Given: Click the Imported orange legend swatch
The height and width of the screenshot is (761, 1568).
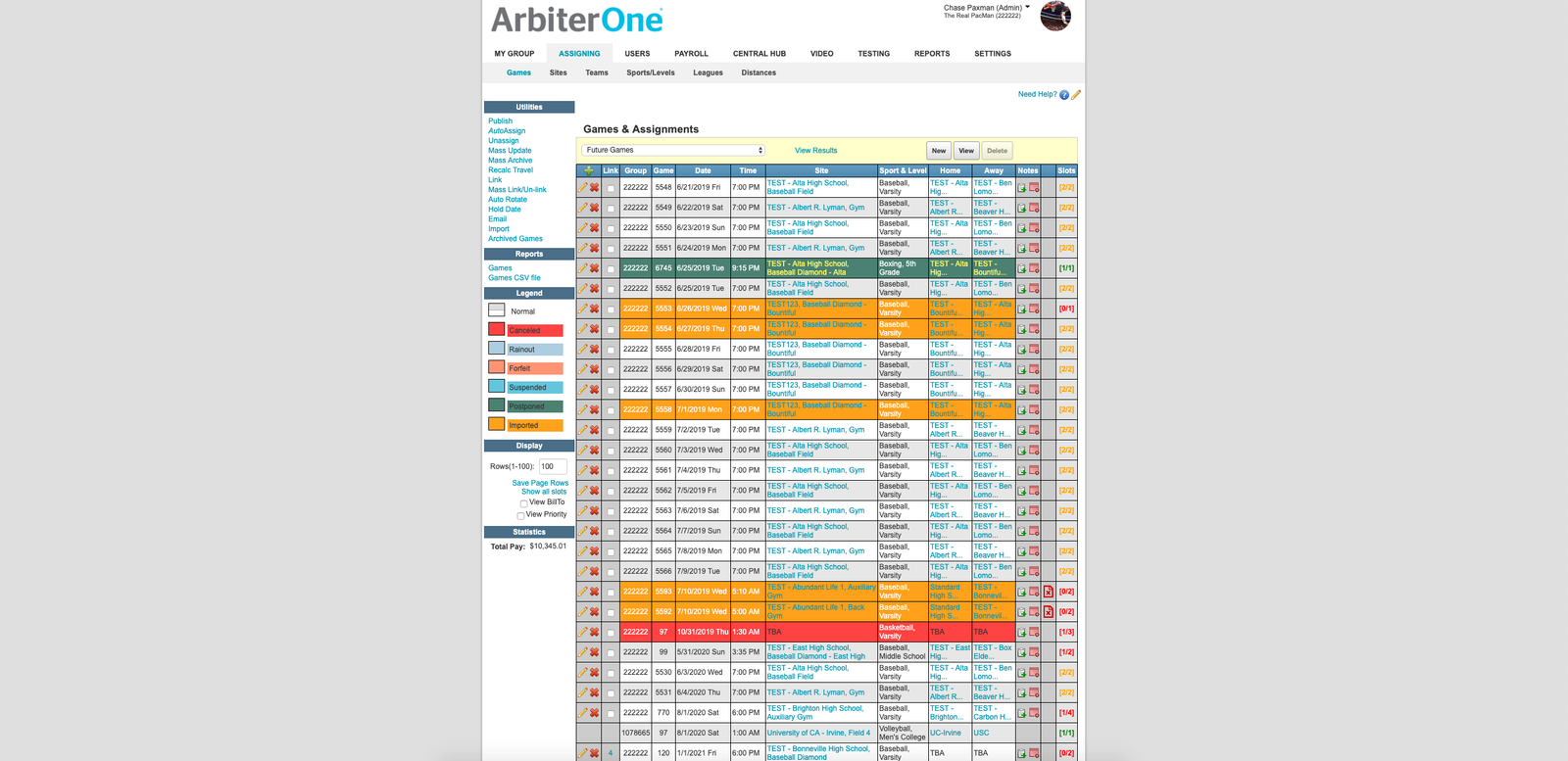Looking at the screenshot, I should (x=496, y=424).
